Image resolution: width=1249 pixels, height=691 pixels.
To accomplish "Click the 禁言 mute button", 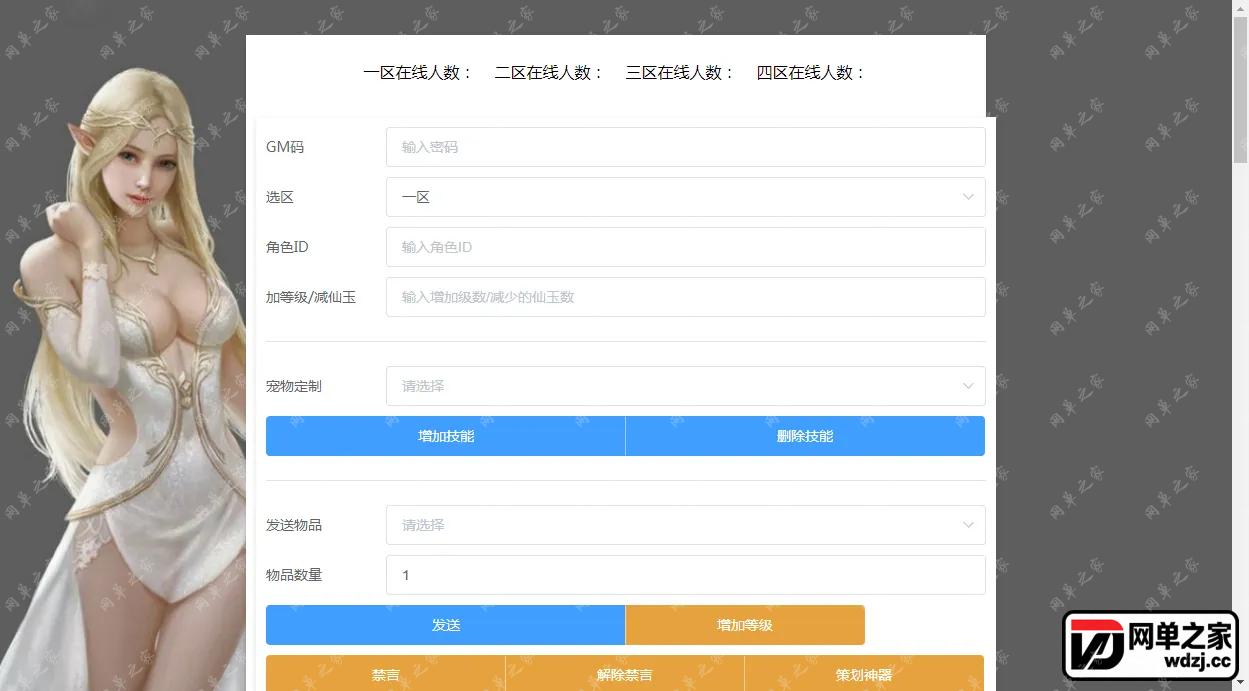I will pyautogui.click(x=385, y=674).
